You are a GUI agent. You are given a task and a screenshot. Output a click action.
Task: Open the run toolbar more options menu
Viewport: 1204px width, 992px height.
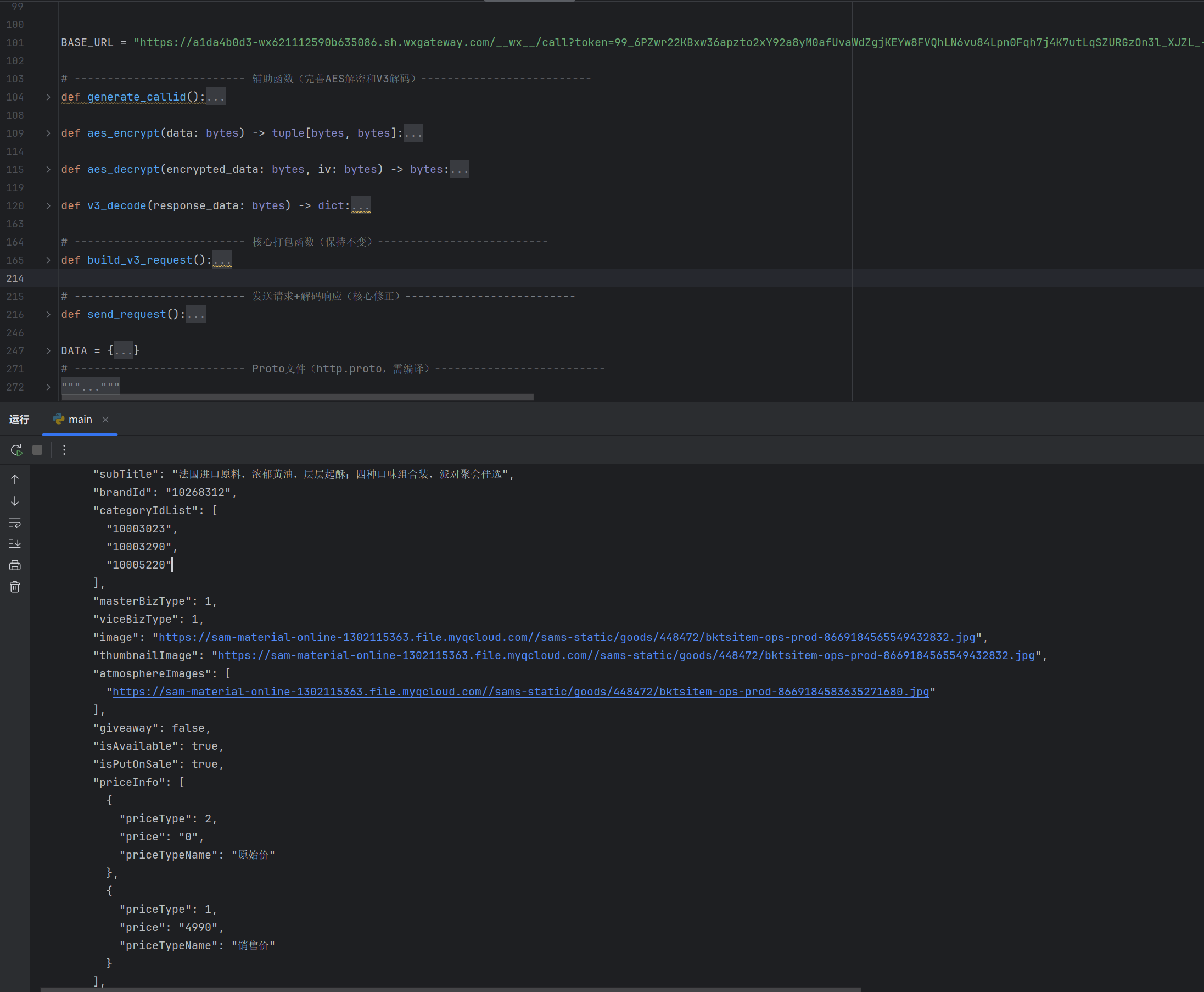64,450
